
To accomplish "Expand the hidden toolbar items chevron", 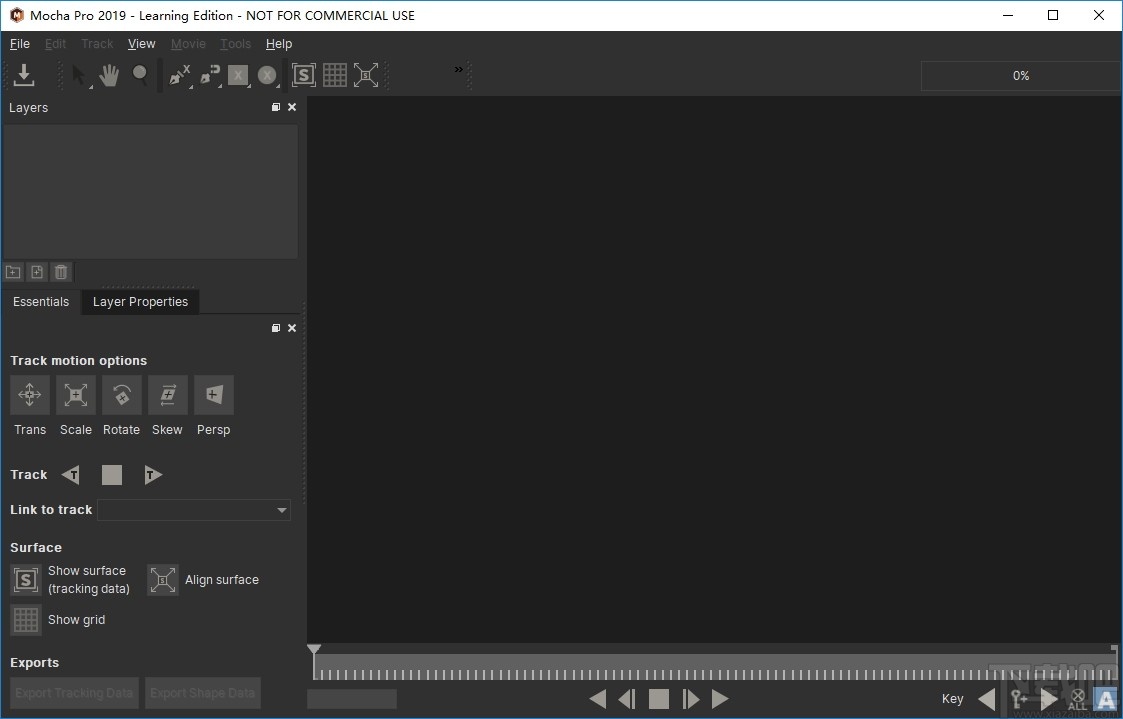I will (x=458, y=70).
